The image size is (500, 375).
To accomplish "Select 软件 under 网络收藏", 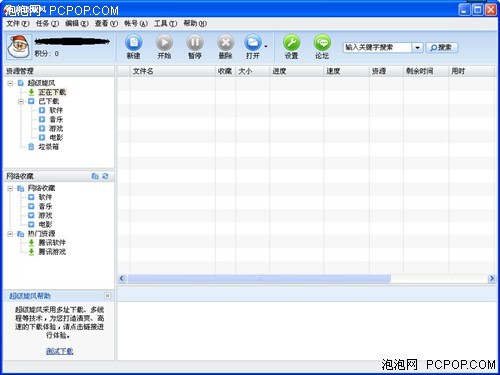I will [x=45, y=197].
